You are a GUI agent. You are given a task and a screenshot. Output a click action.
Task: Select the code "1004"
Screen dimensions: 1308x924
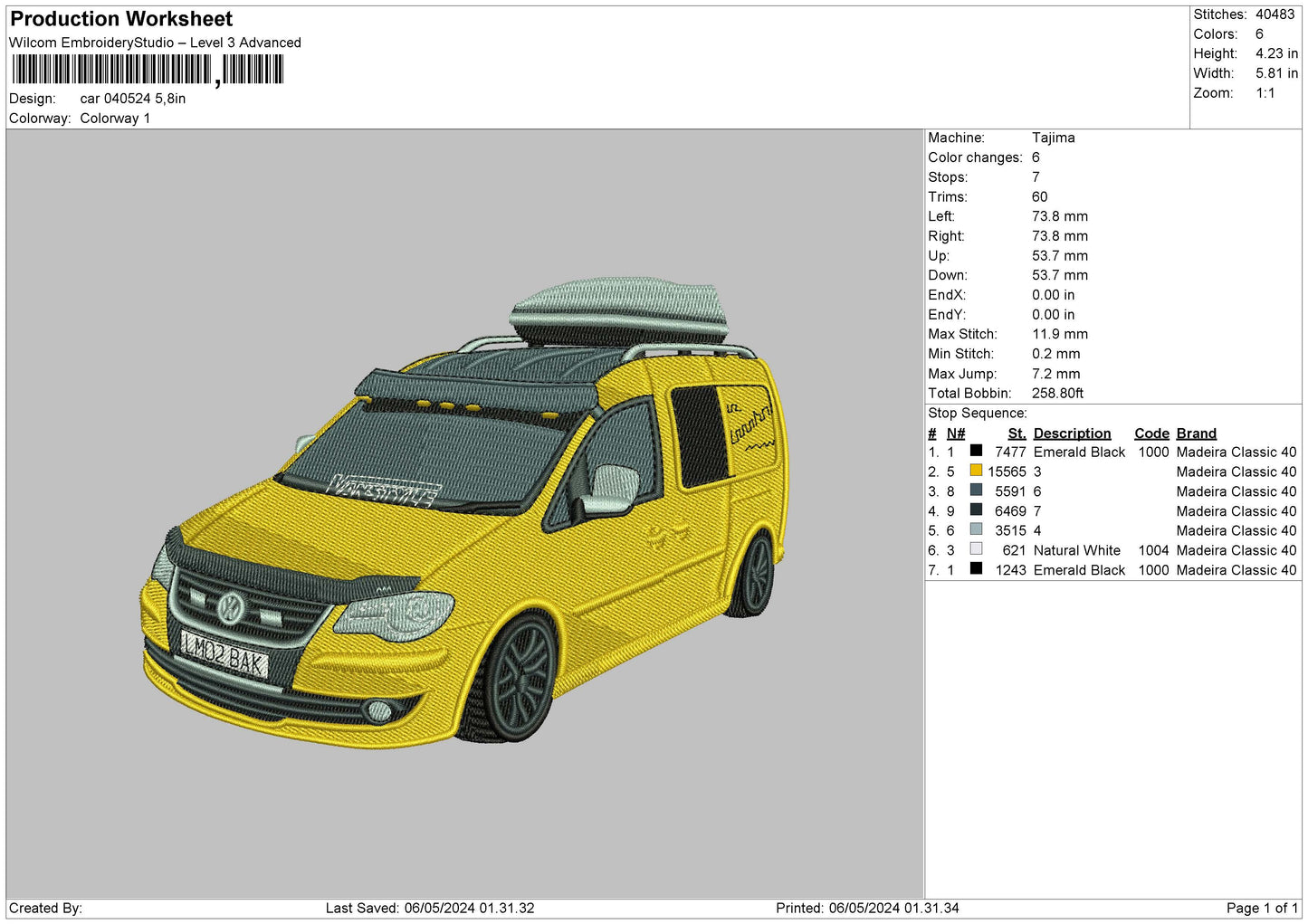(x=1154, y=551)
